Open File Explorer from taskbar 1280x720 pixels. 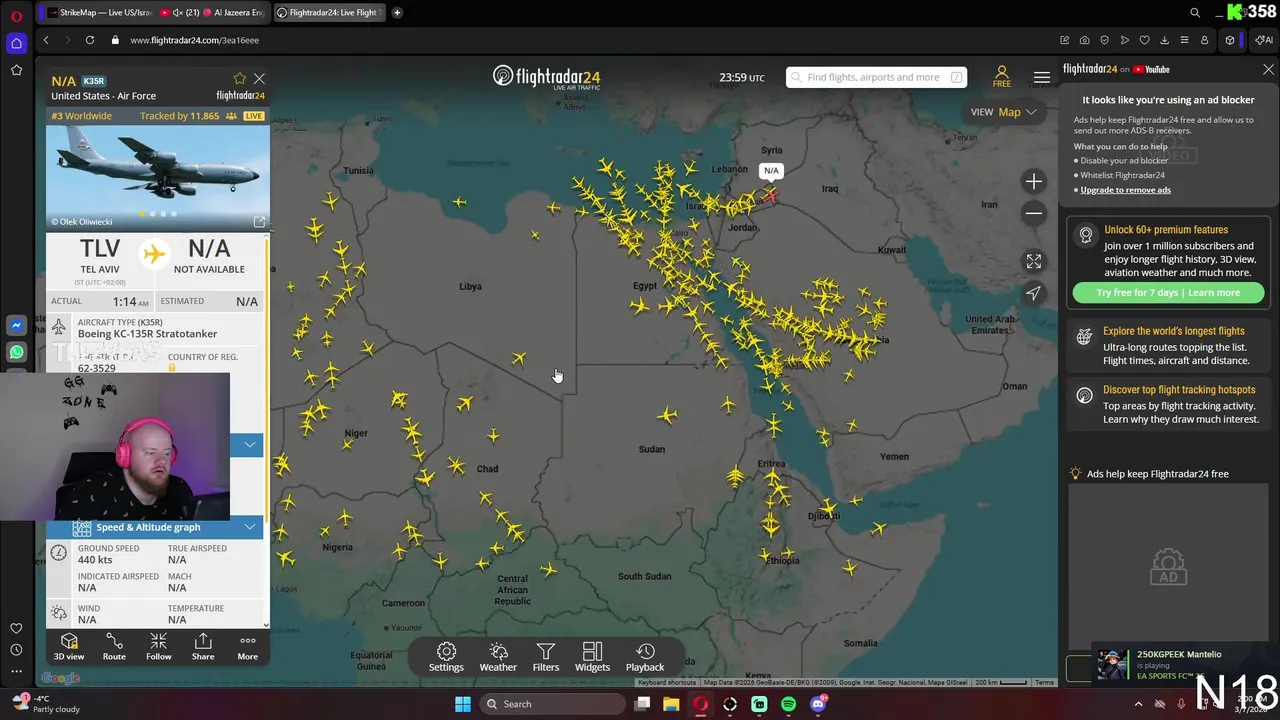coord(671,704)
